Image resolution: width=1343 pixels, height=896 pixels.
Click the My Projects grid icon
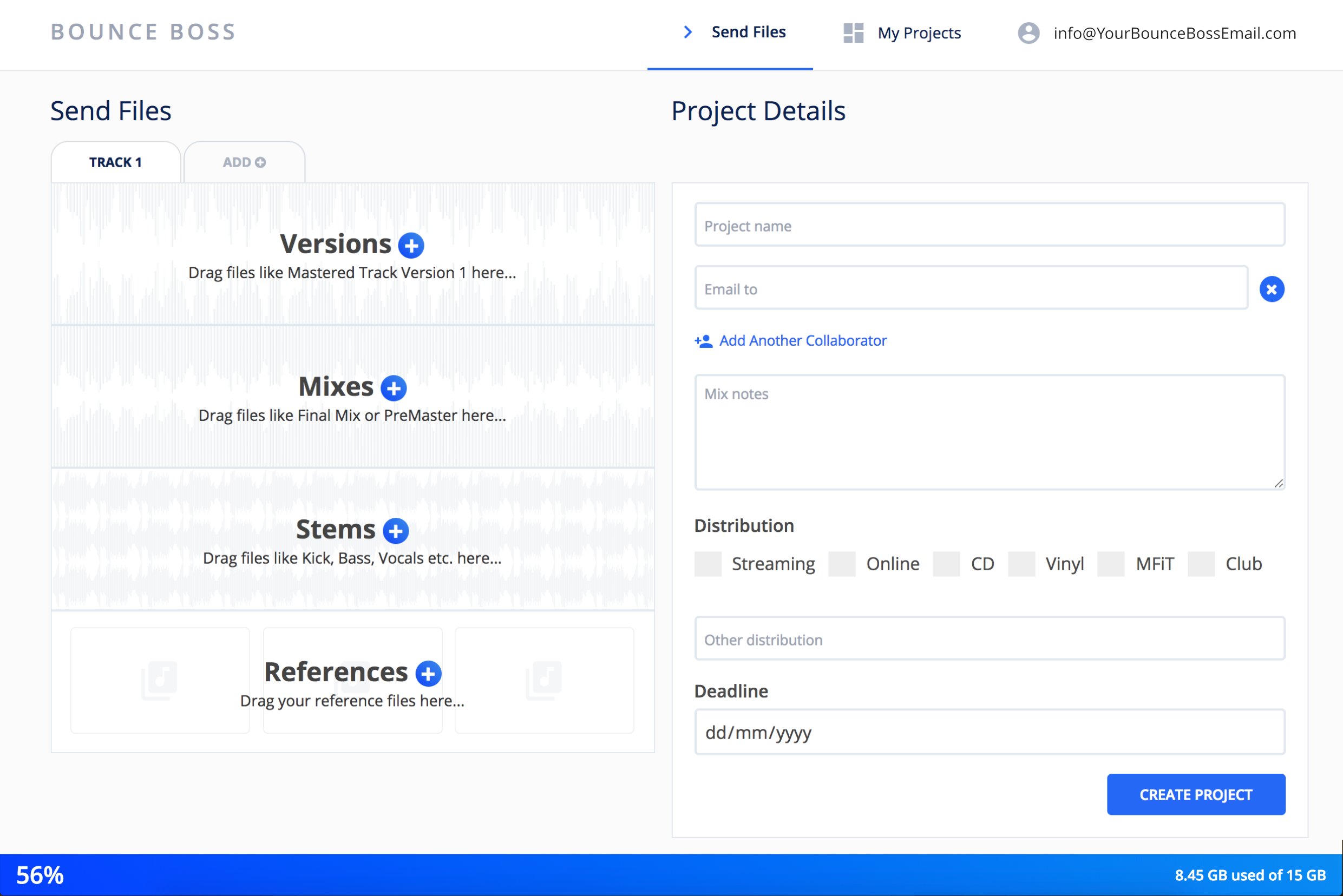(853, 33)
